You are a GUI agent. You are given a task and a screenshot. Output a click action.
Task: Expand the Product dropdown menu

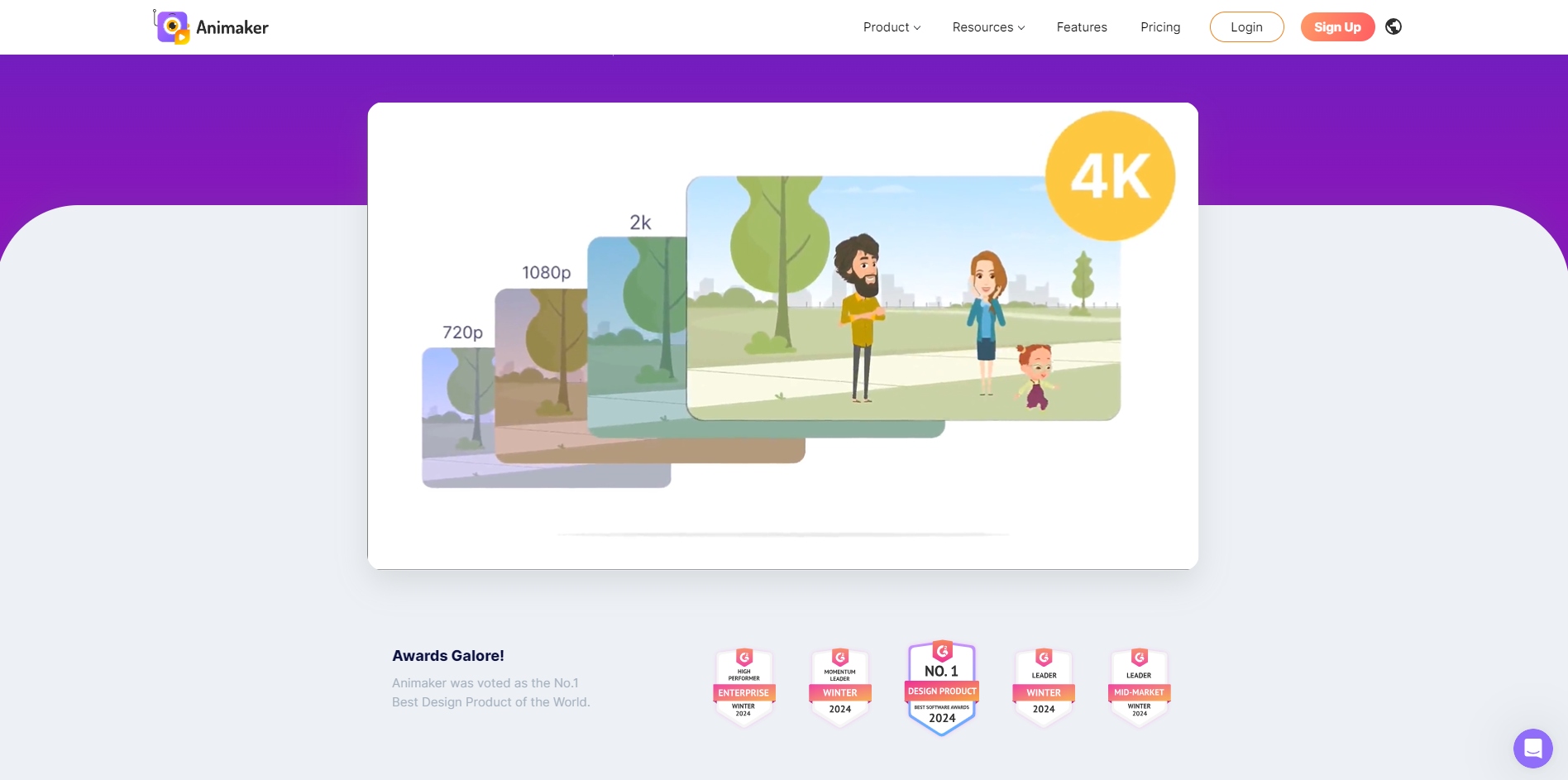click(x=891, y=27)
